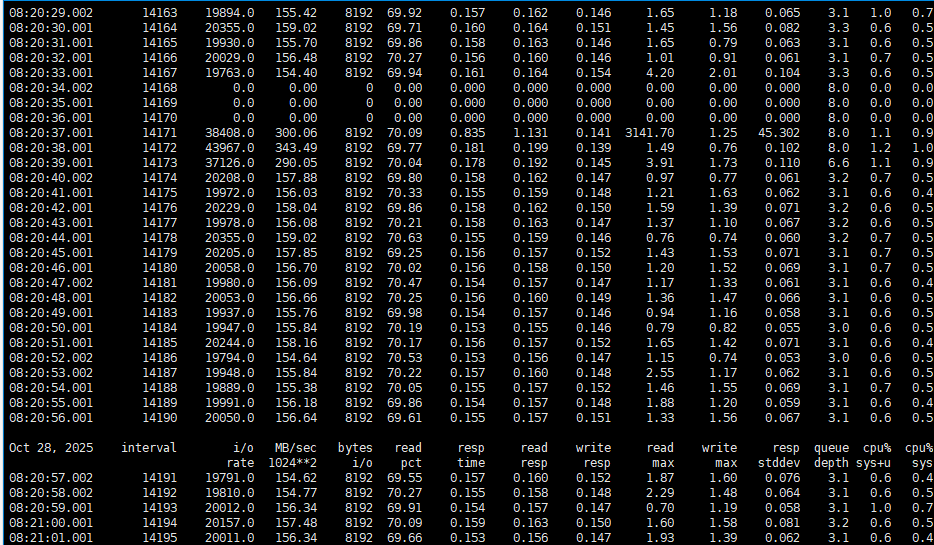Click the 'Oct 28, 2025' date header
Image resolution: width=934 pixels, height=545 pixels.
tap(50, 448)
